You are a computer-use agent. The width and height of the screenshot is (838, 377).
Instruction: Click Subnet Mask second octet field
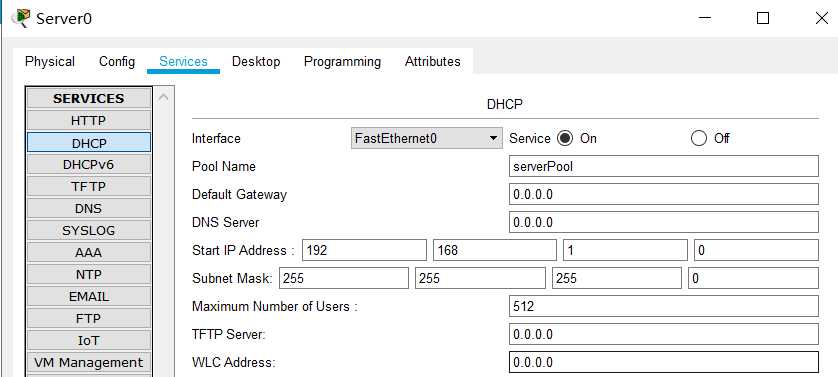pyautogui.click(x=480, y=278)
